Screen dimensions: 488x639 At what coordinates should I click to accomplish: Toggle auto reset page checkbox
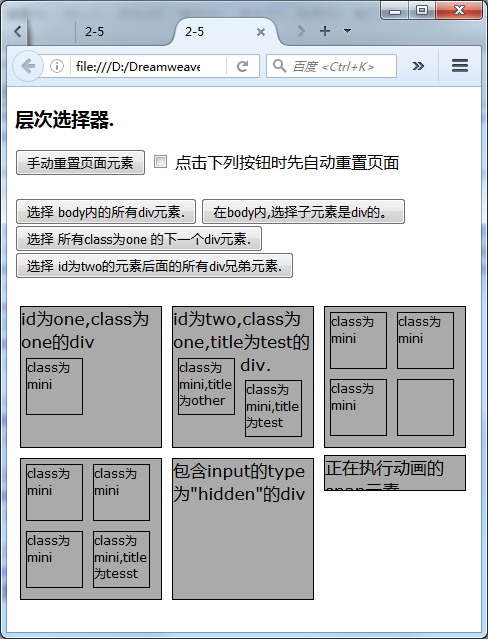click(x=160, y=162)
